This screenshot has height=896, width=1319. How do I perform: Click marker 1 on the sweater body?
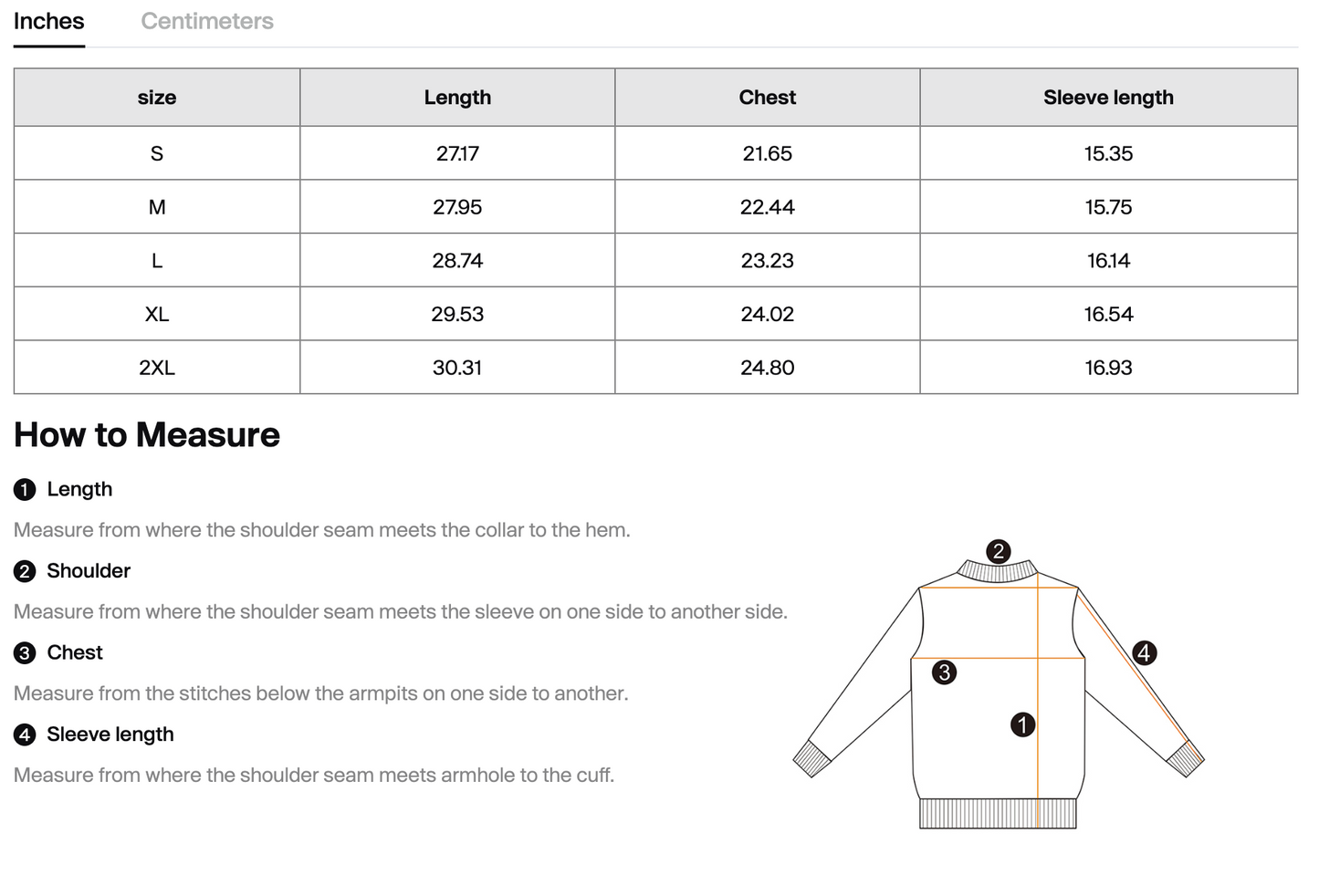(1022, 724)
